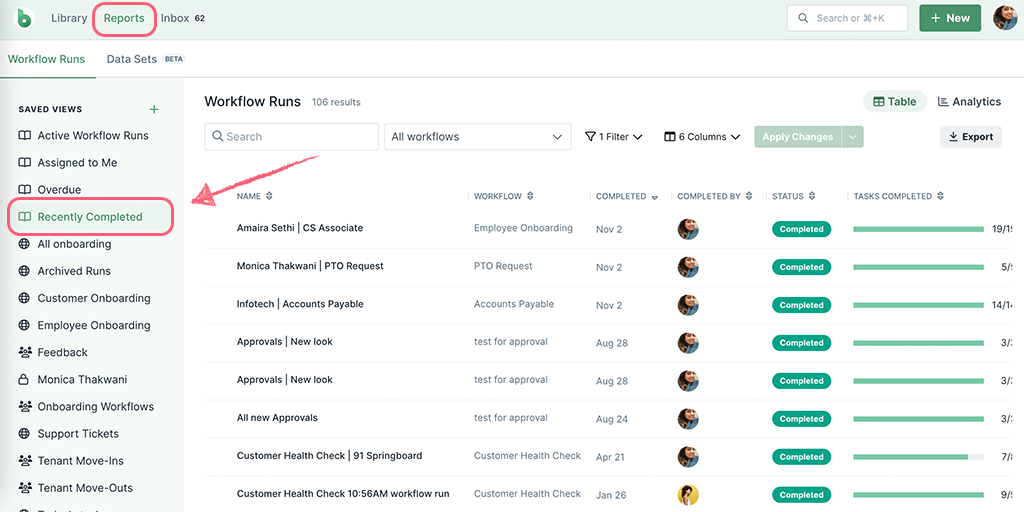Focus the global Search or ⌘+K field

click(x=848, y=18)
